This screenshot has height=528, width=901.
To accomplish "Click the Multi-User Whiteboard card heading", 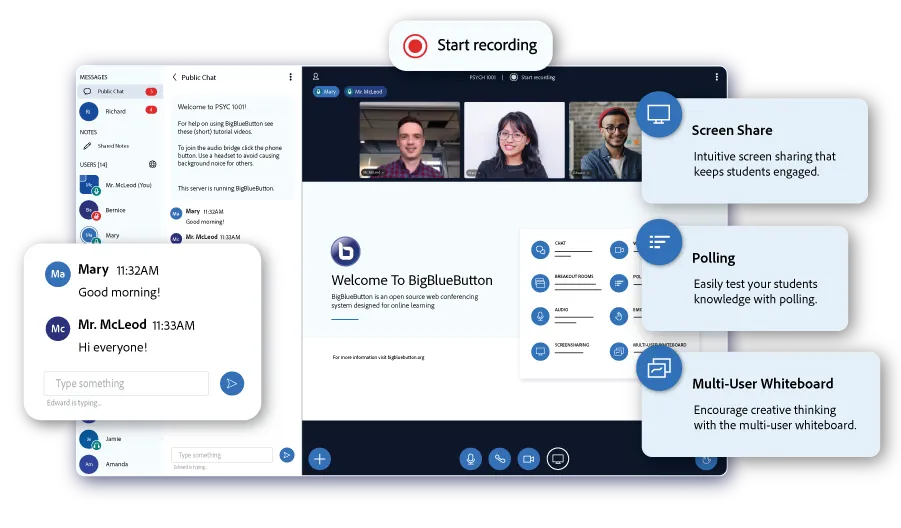I will click(762, 384).
